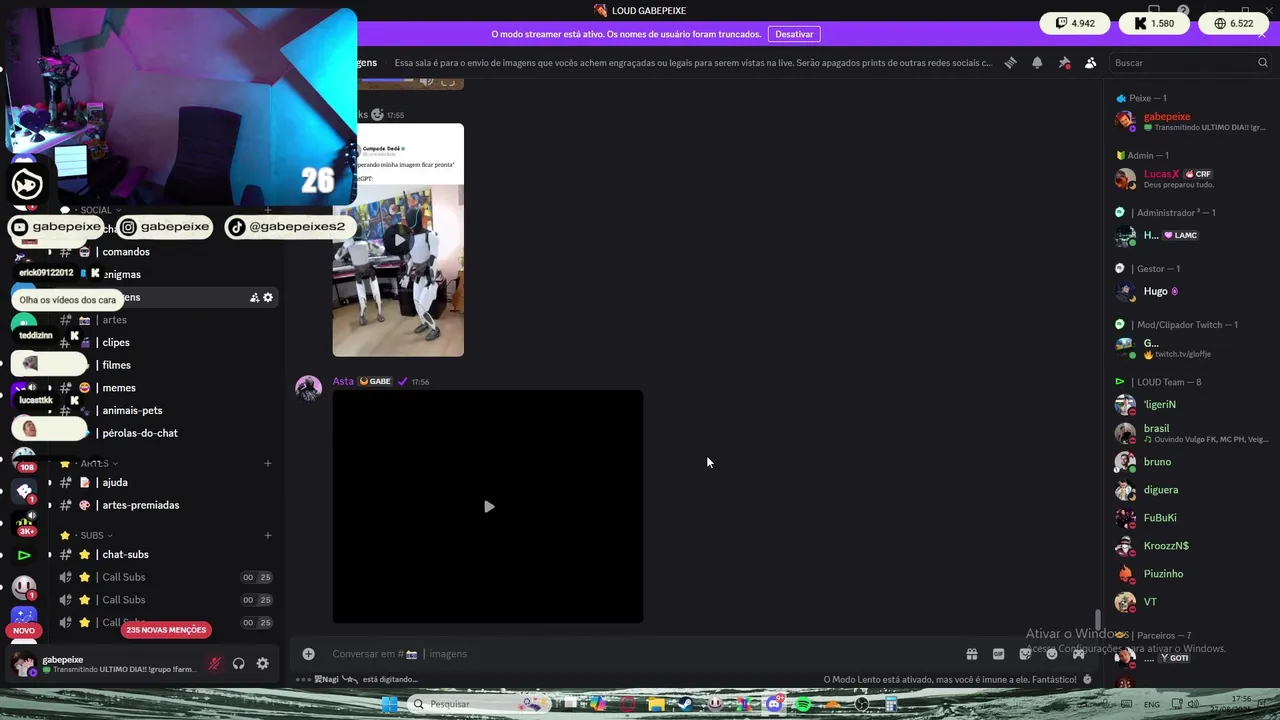1280x720 pixels.
Task: Open Discord icon on the taskbar
Action: (774, 704)
